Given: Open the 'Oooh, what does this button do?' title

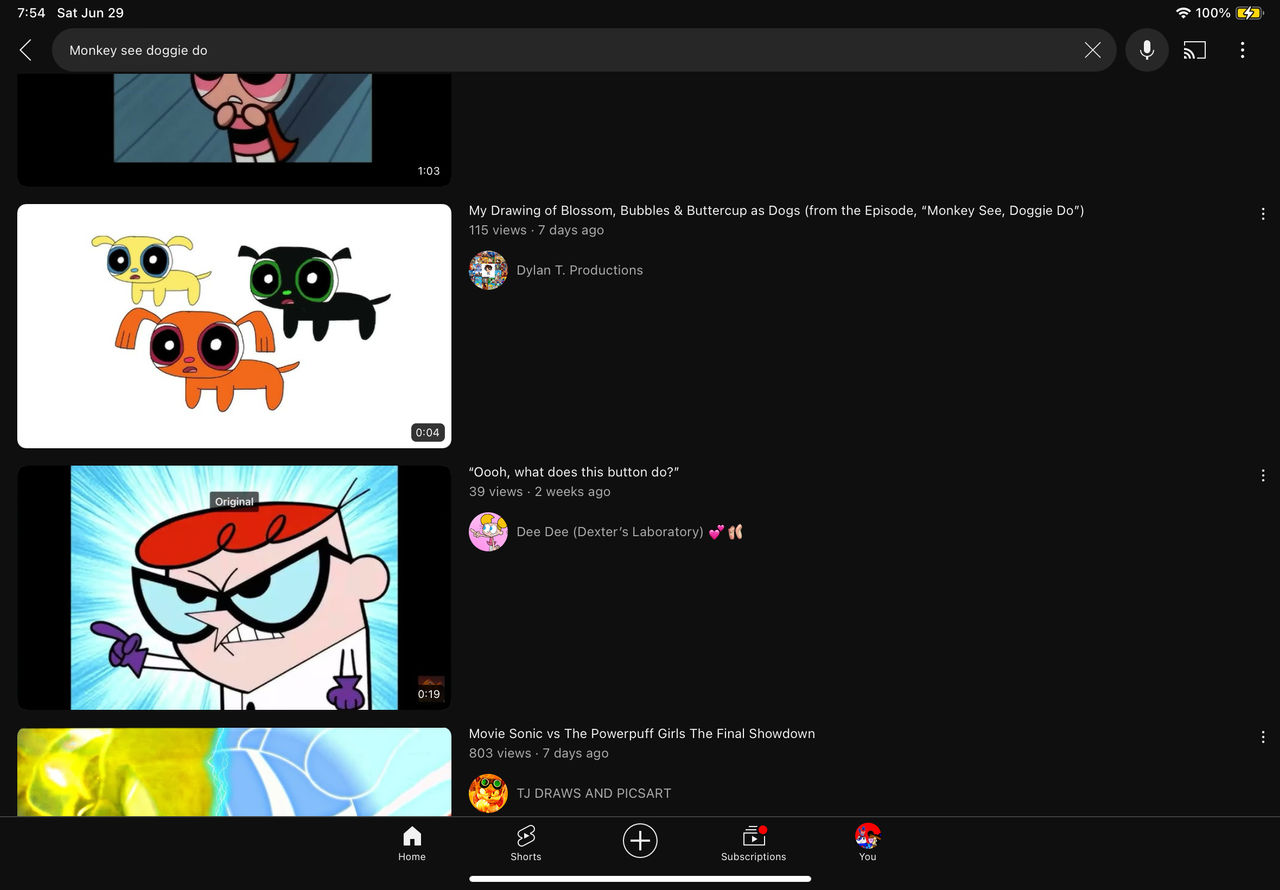Looking at the screenshot, I should coord(574,472).
